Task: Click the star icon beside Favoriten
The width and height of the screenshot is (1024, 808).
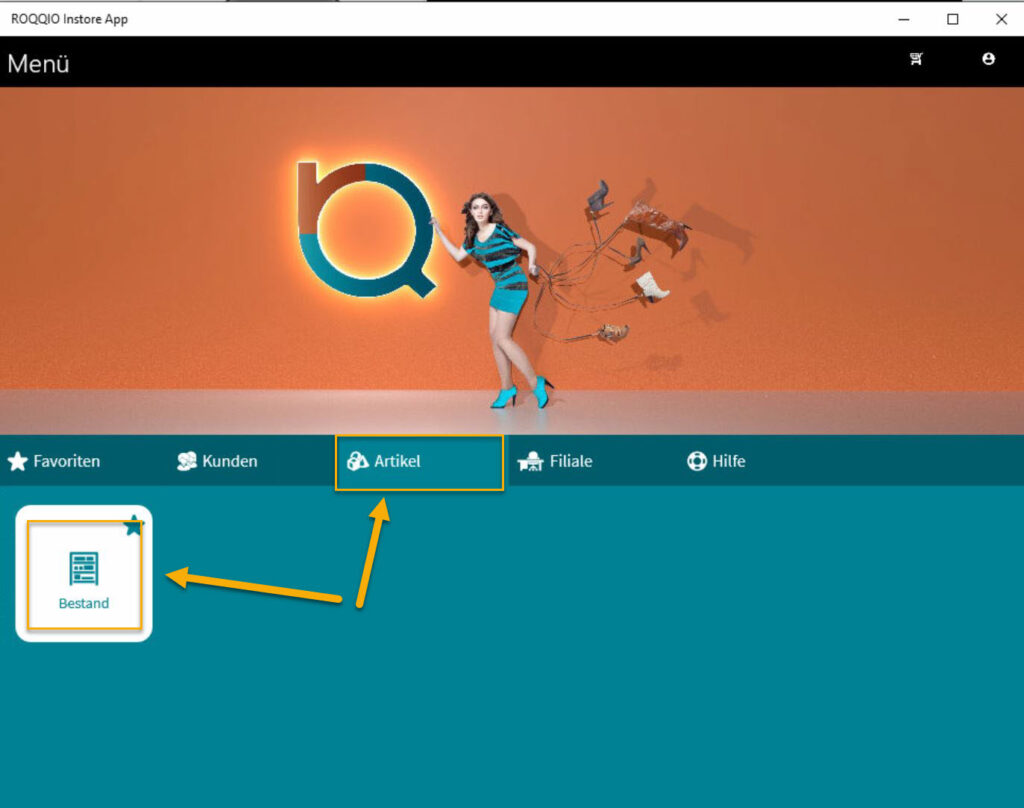Action: click(x=17, y=461)
